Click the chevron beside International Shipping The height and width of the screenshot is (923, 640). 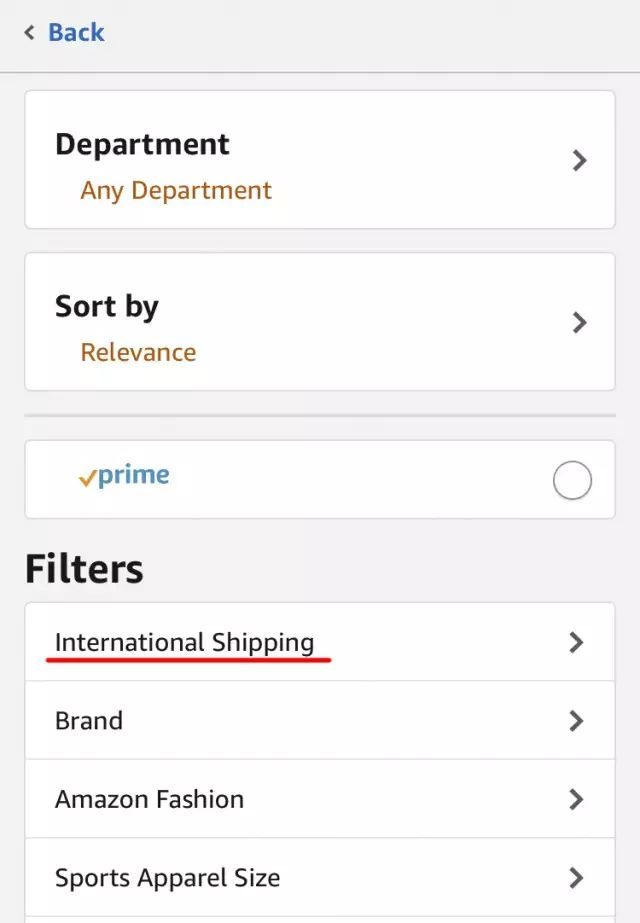(576, 642)
